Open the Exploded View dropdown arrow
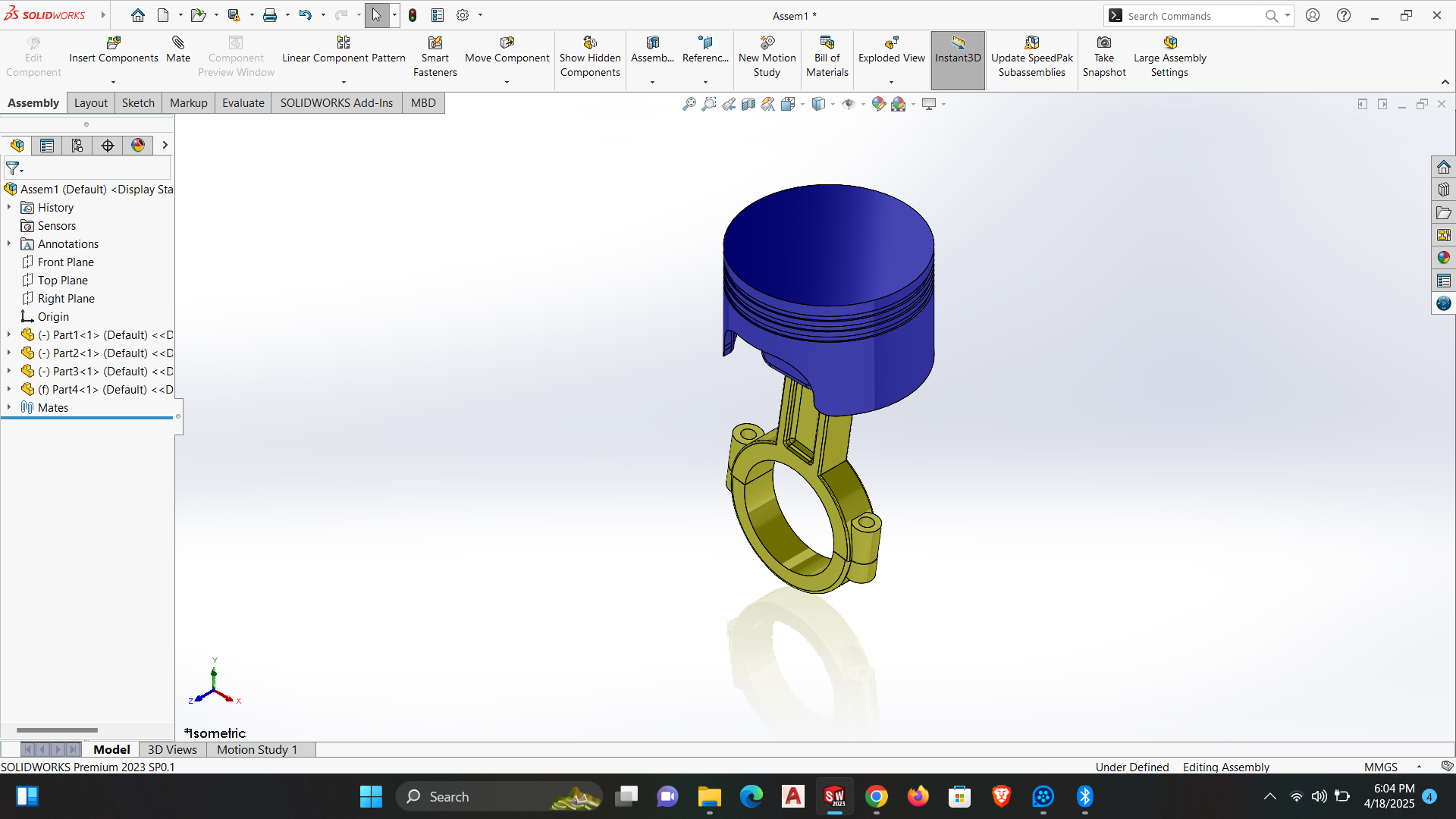This screenshot has width=1456, height=819. (891, 82)
